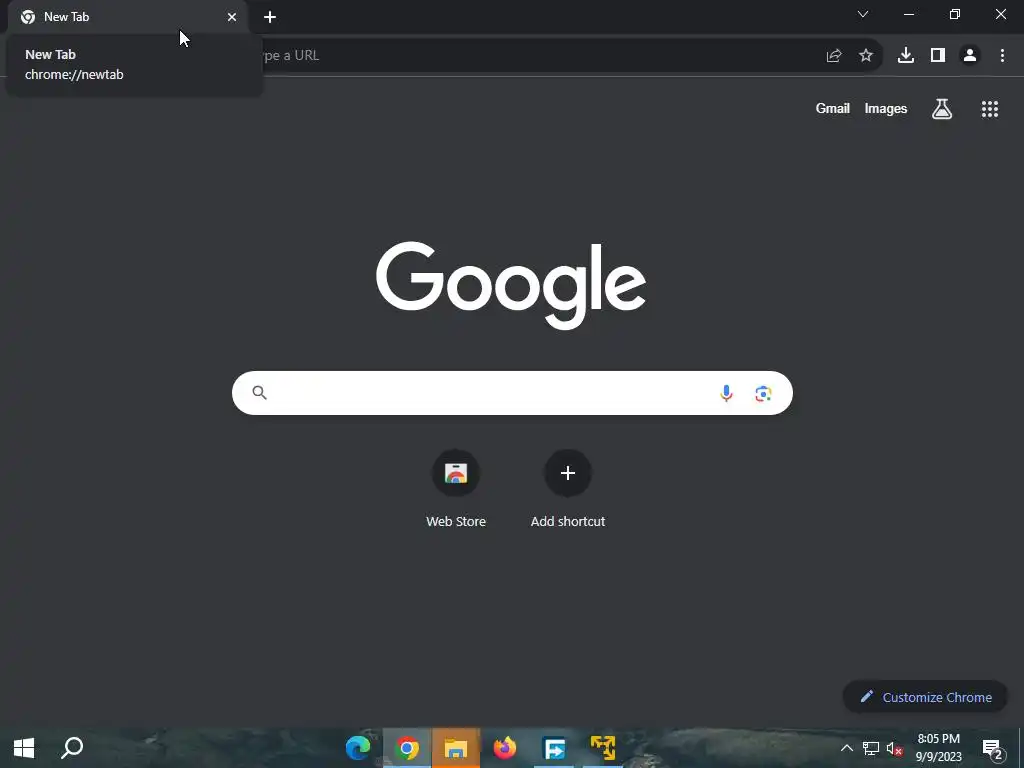Click the Google search box

(512, 393)
